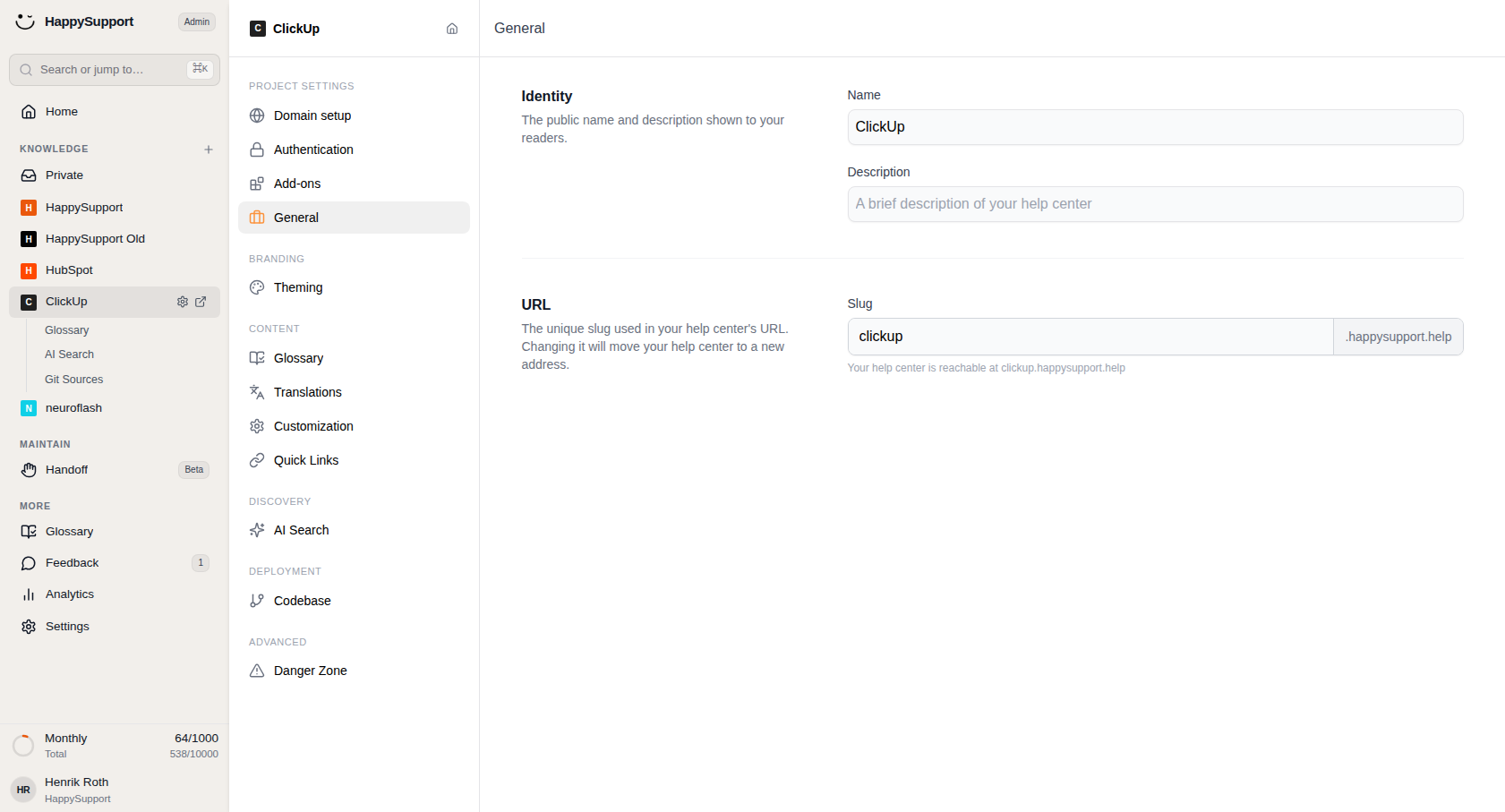
Task: Click the Authentication lock icon
Action: pyautogui.click(x=257, y=150)
